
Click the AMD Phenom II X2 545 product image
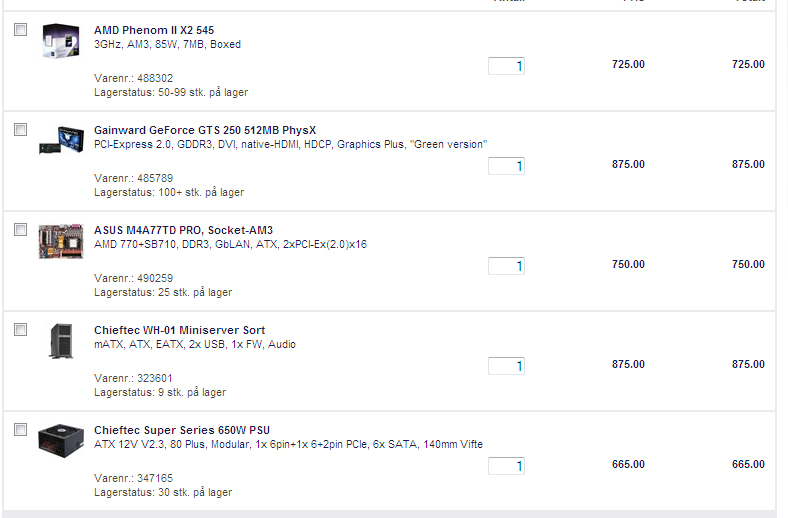(61, 40)
